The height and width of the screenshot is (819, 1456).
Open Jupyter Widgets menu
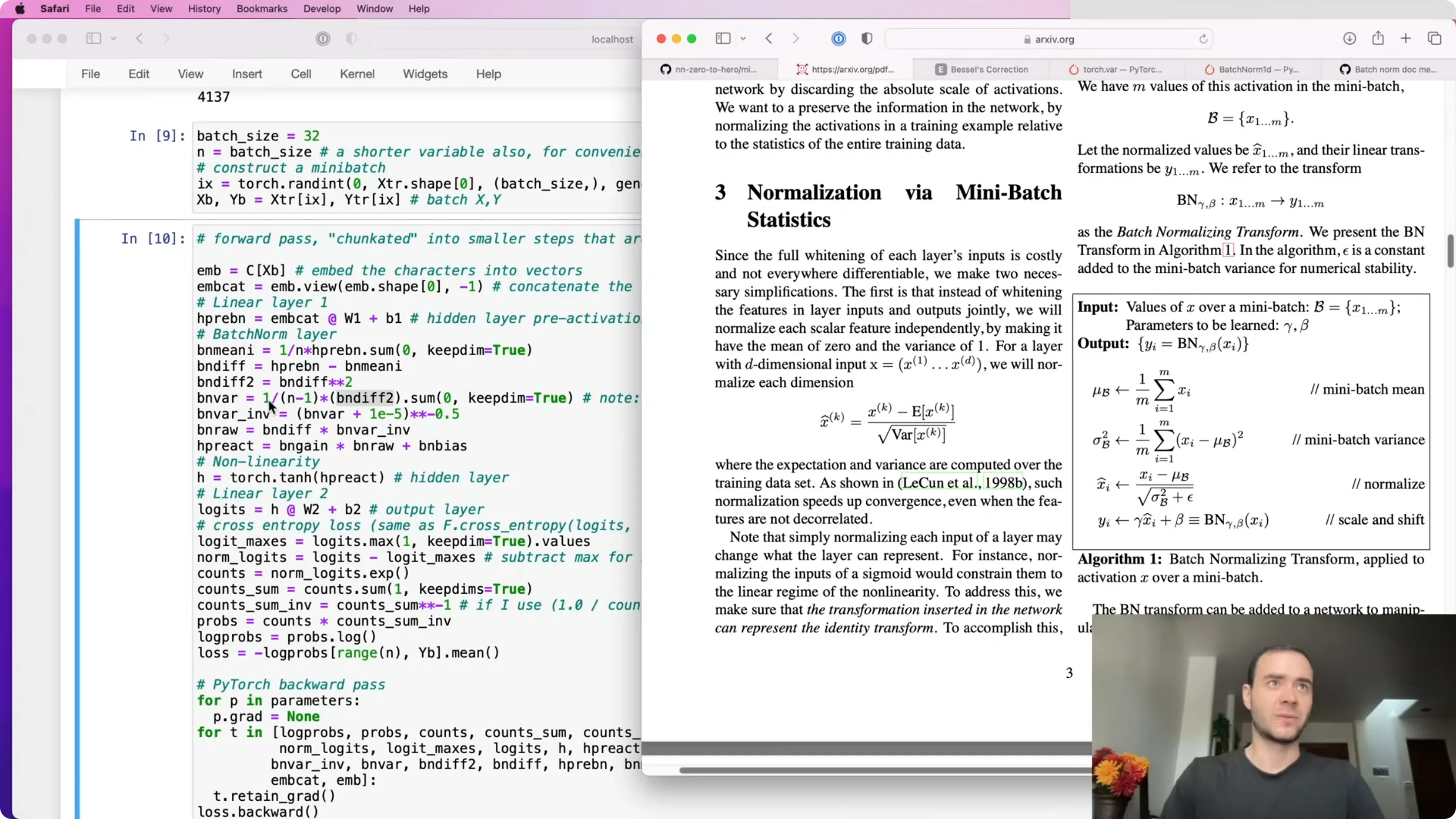coord(425,74)
